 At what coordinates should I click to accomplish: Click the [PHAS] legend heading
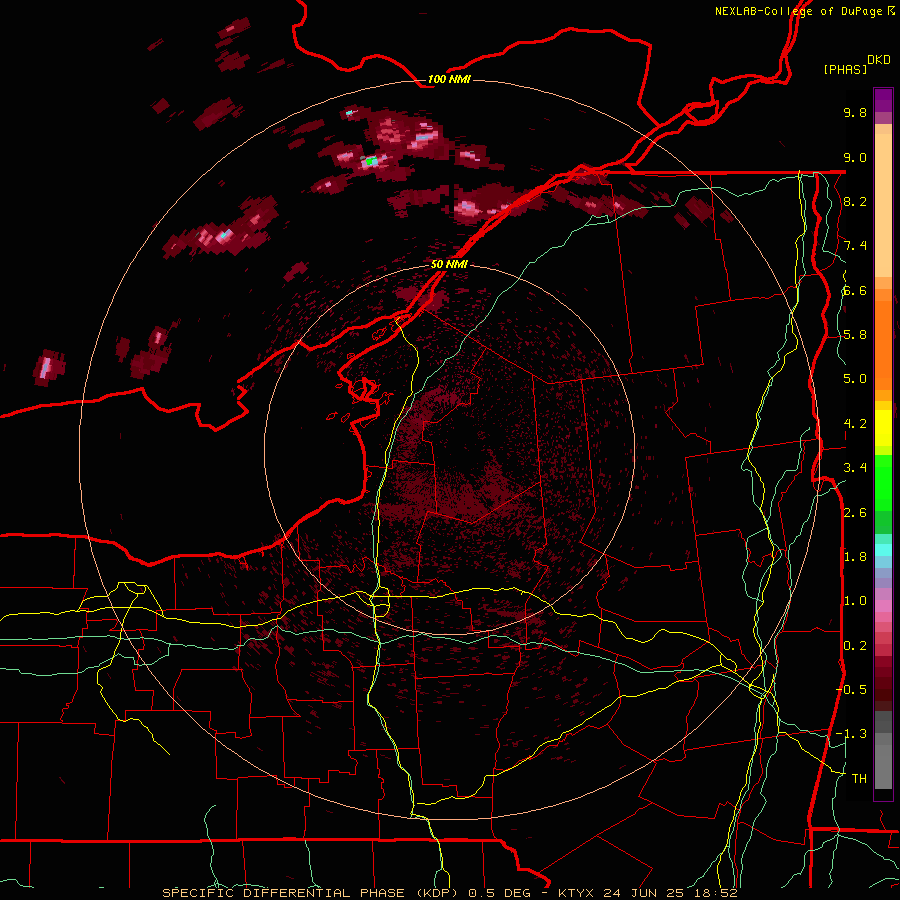pyautogui.click(x=845, y=69)
